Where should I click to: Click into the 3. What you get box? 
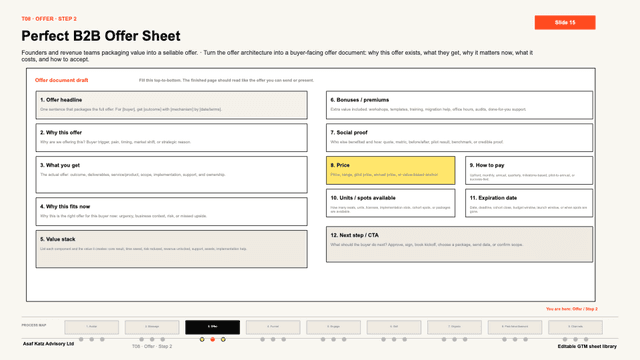pos(171,175)
